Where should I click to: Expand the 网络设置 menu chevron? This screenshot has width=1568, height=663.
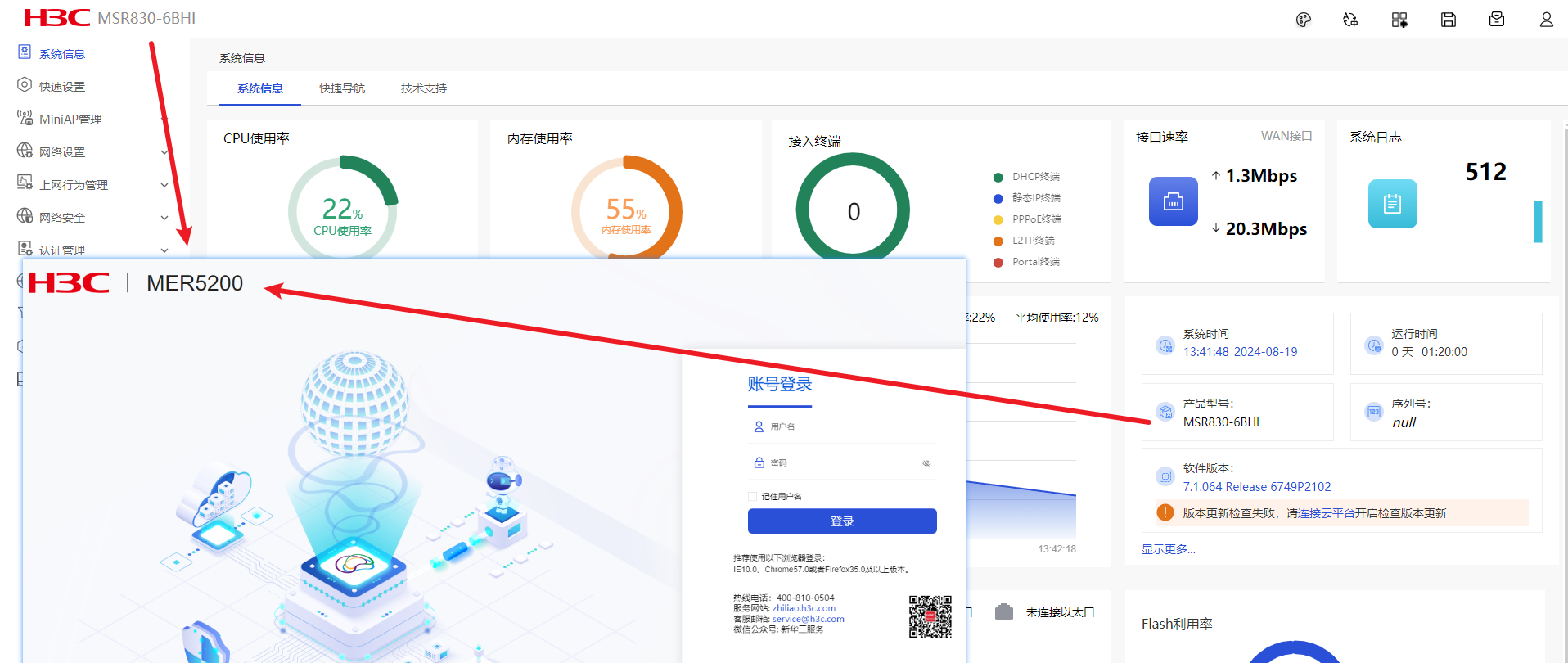click(x=164, y=152)
